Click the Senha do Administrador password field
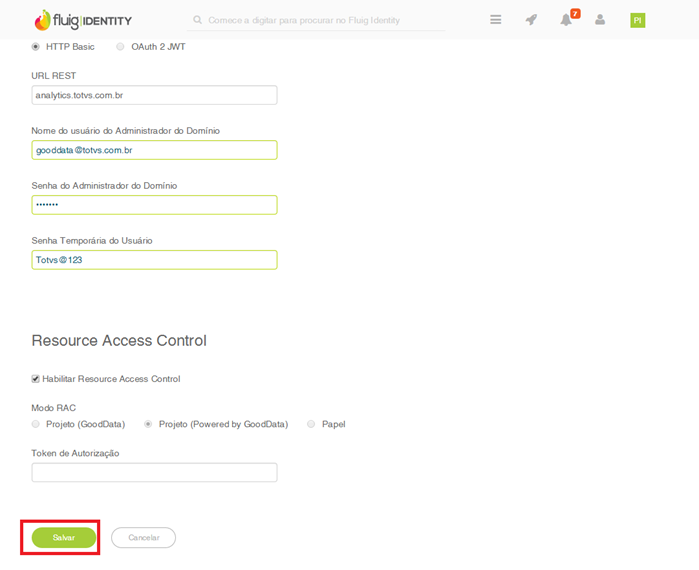The image size is (699, 570). click(x=154, y=205)
